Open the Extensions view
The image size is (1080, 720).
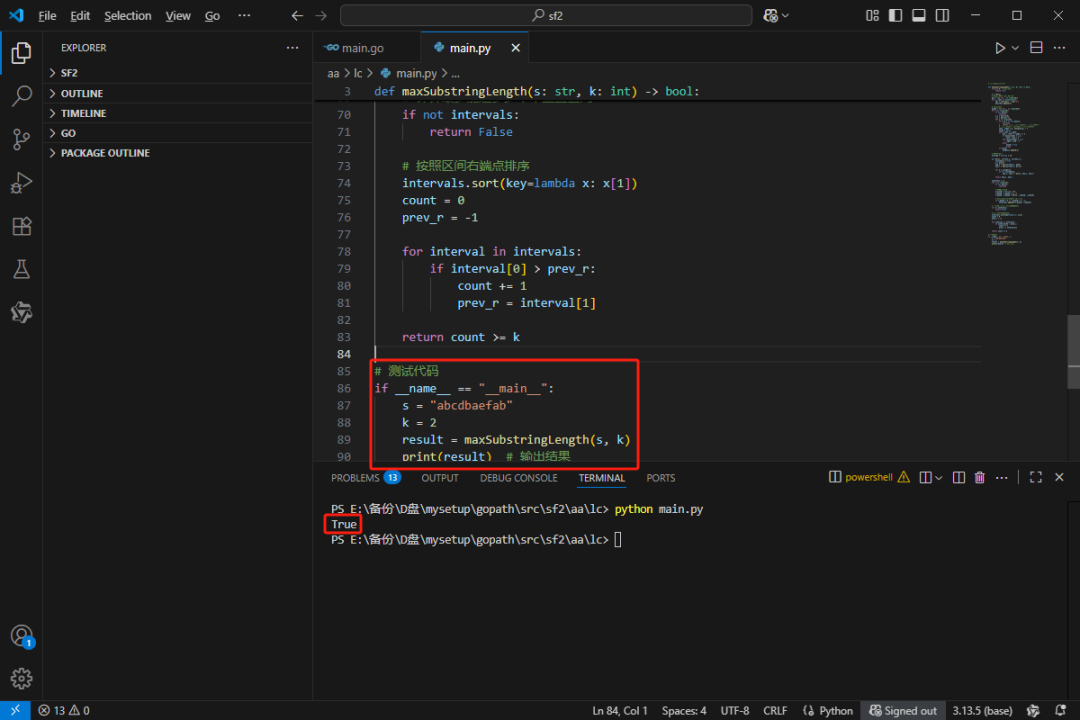(21, 226)
